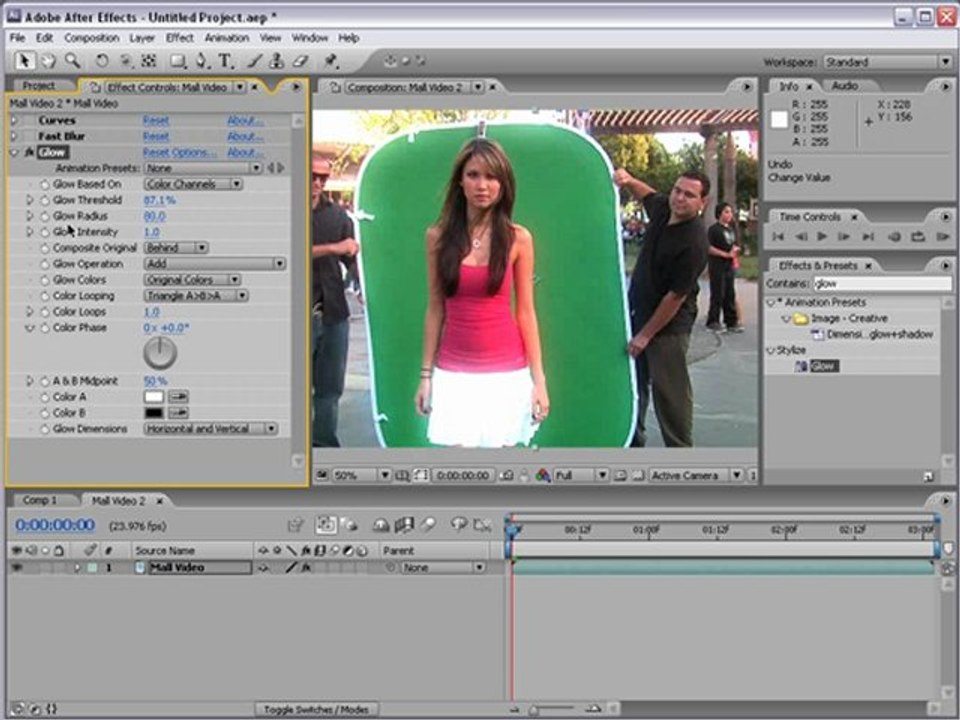Click the Color Phase dial
The width and height of the screenshot is (960, 720).
160,353
